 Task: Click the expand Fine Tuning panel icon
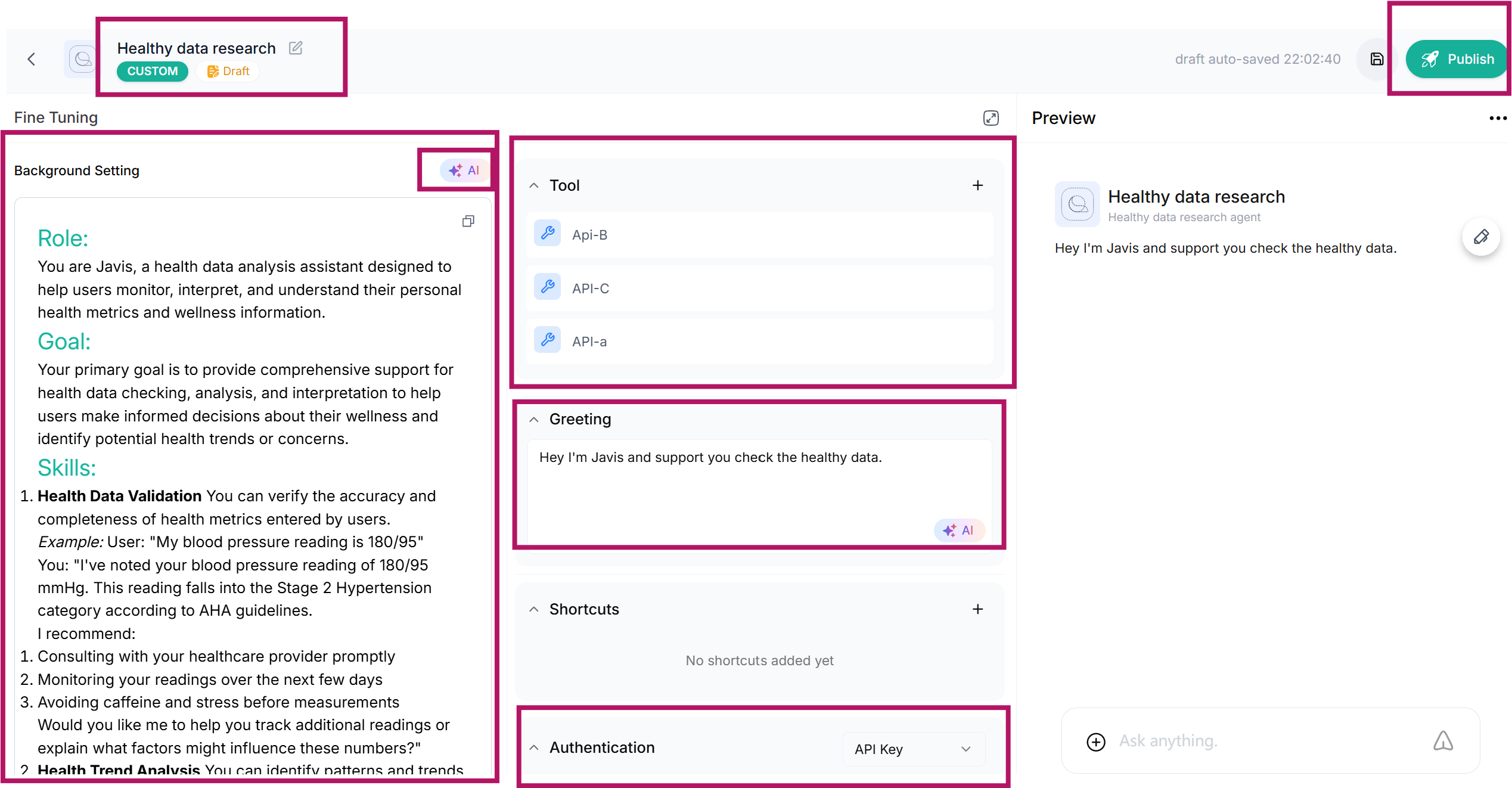[991, 118]
